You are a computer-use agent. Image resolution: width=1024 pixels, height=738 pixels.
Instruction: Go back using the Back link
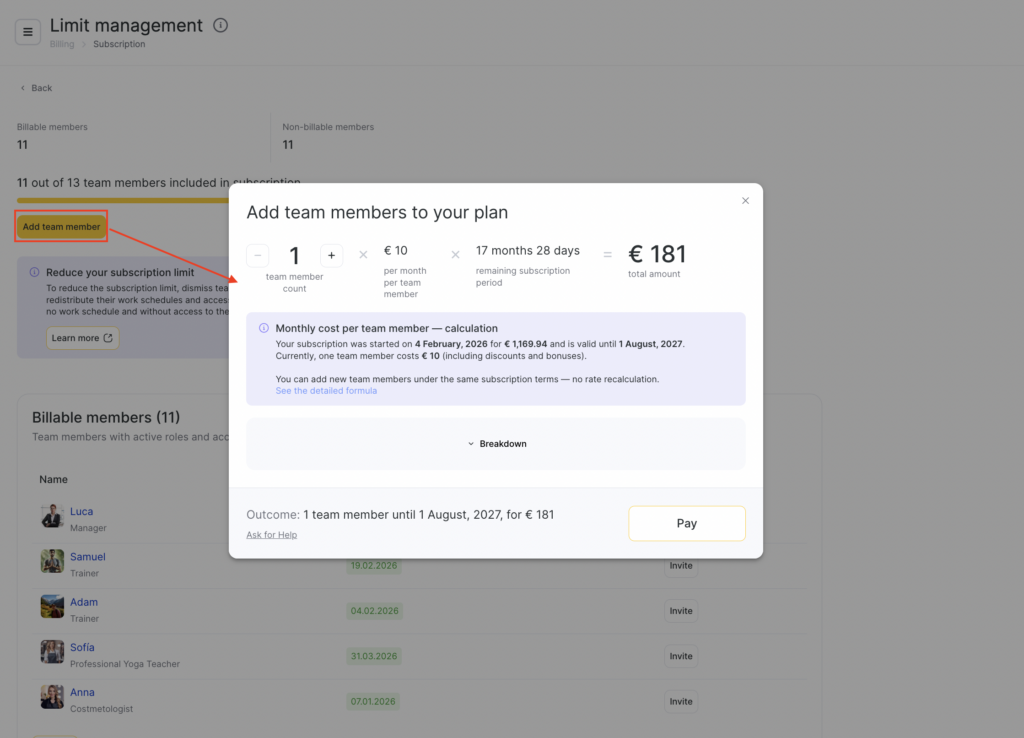[x=36, y=88]
